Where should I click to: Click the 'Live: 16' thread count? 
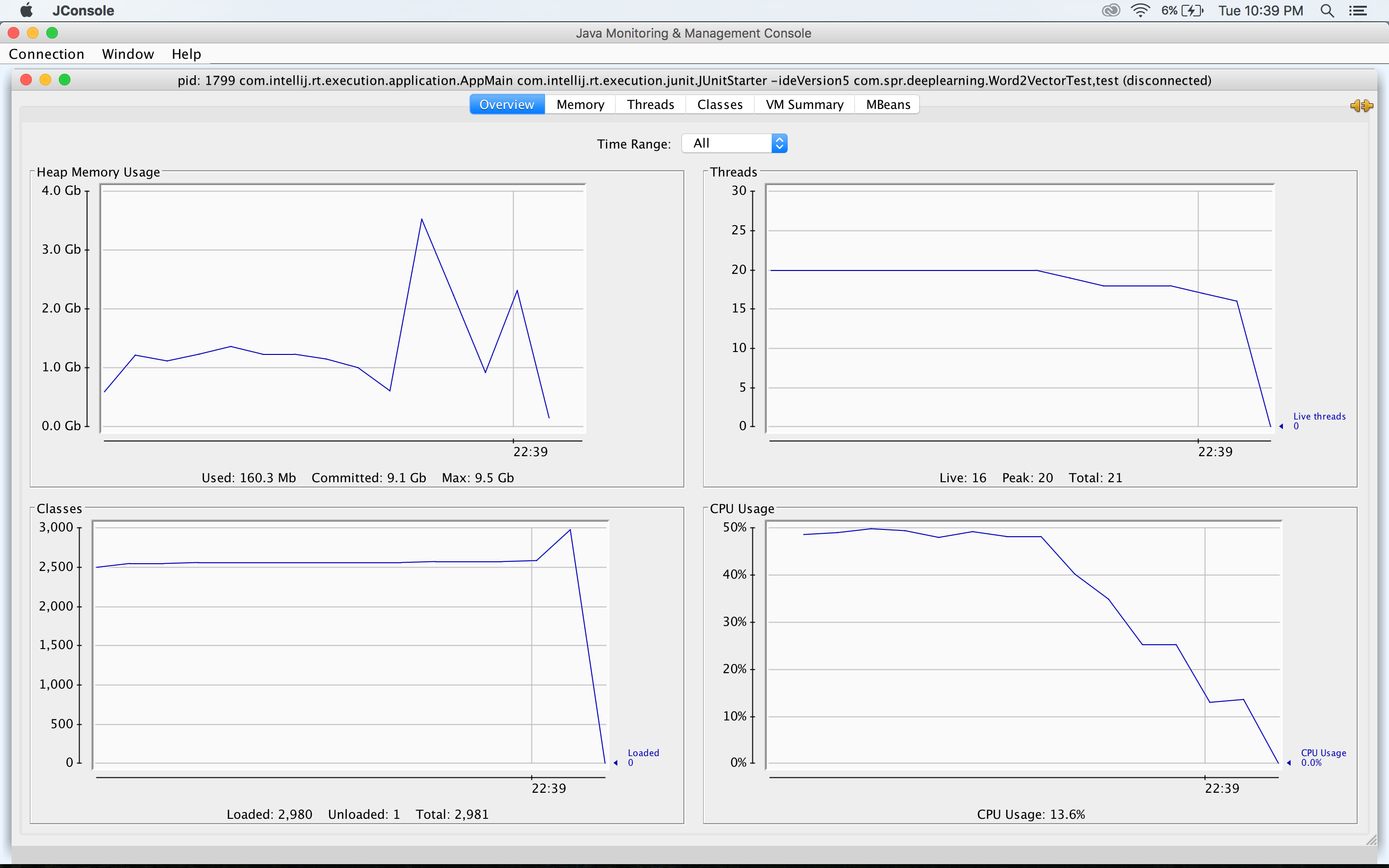coord(963,477)
